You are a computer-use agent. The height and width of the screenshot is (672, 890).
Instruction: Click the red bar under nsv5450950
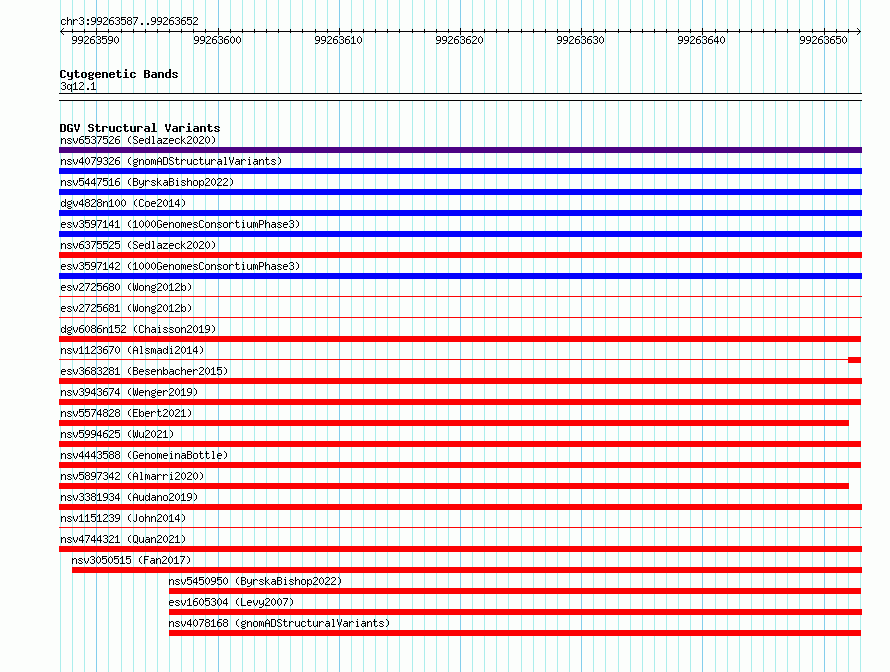pyautogui.click(x=515, y=591)
